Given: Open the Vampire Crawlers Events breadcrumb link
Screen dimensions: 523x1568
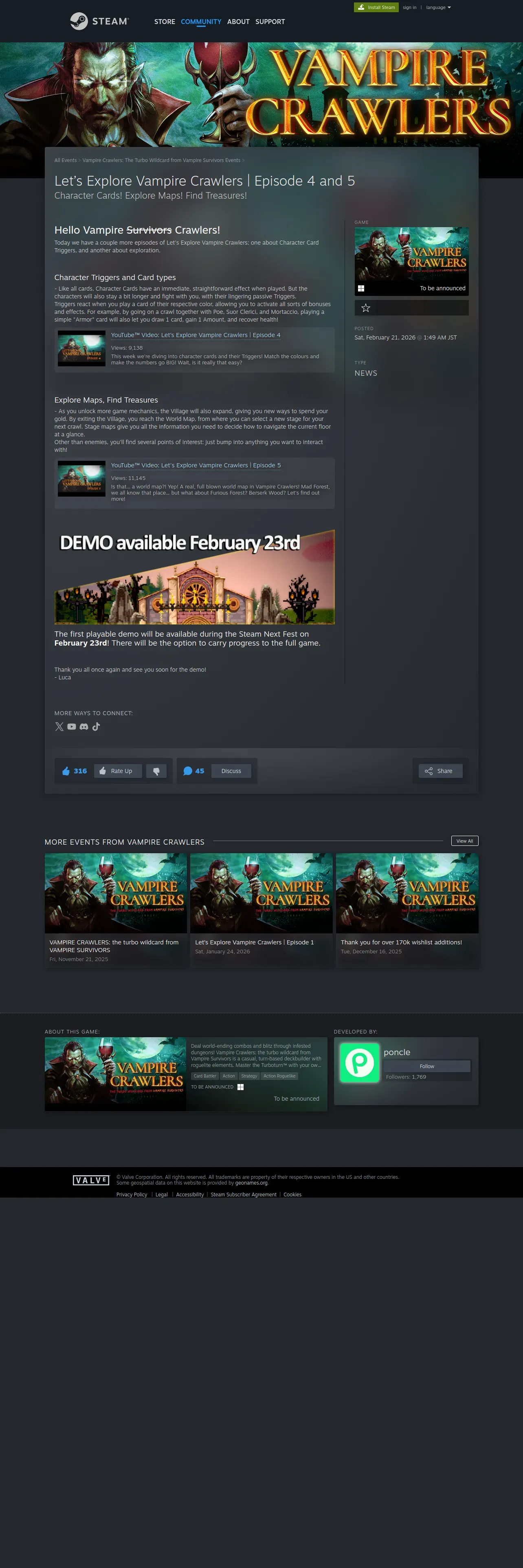Looking at the screenshot, I should point(161,160).
